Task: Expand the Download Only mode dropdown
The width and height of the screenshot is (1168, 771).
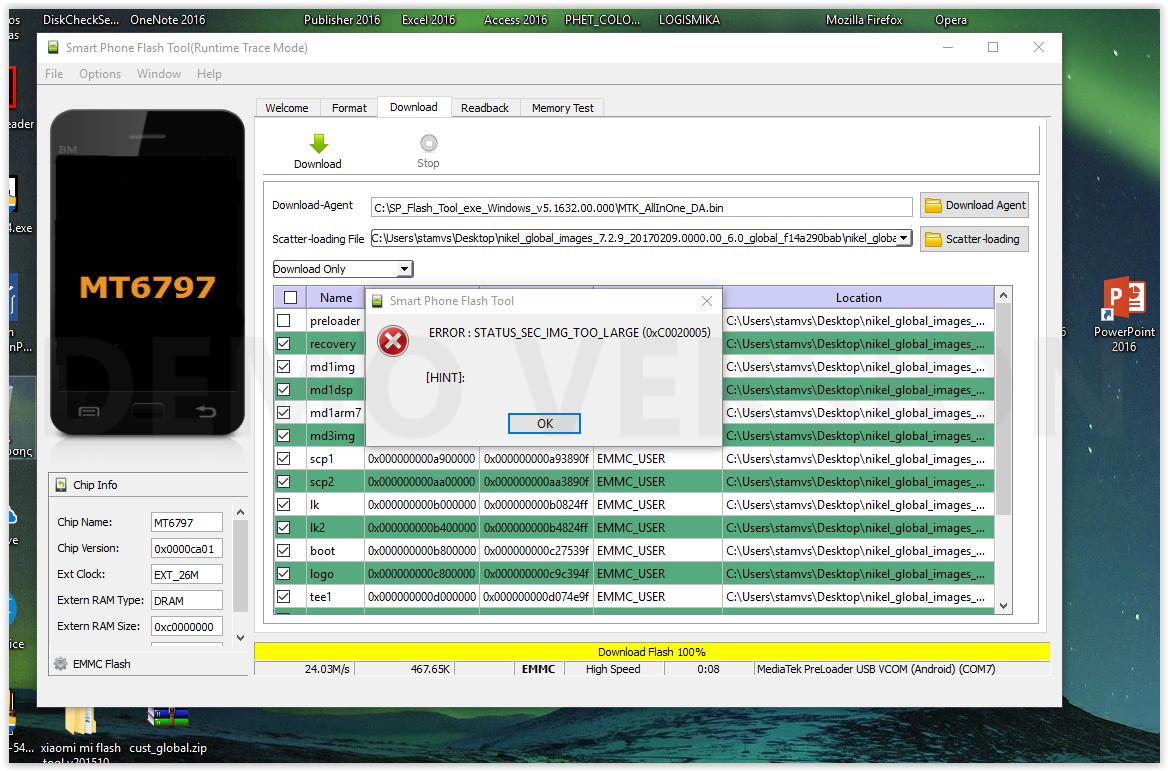Action: (x=404, y=269)
